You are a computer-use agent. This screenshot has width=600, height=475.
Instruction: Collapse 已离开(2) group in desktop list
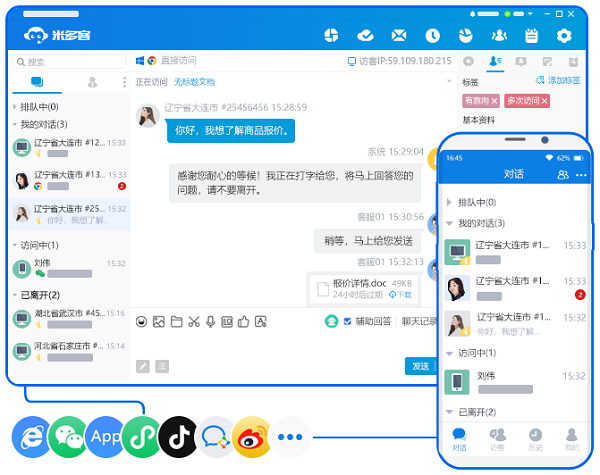pyautogui.click(x=15, y=295)
